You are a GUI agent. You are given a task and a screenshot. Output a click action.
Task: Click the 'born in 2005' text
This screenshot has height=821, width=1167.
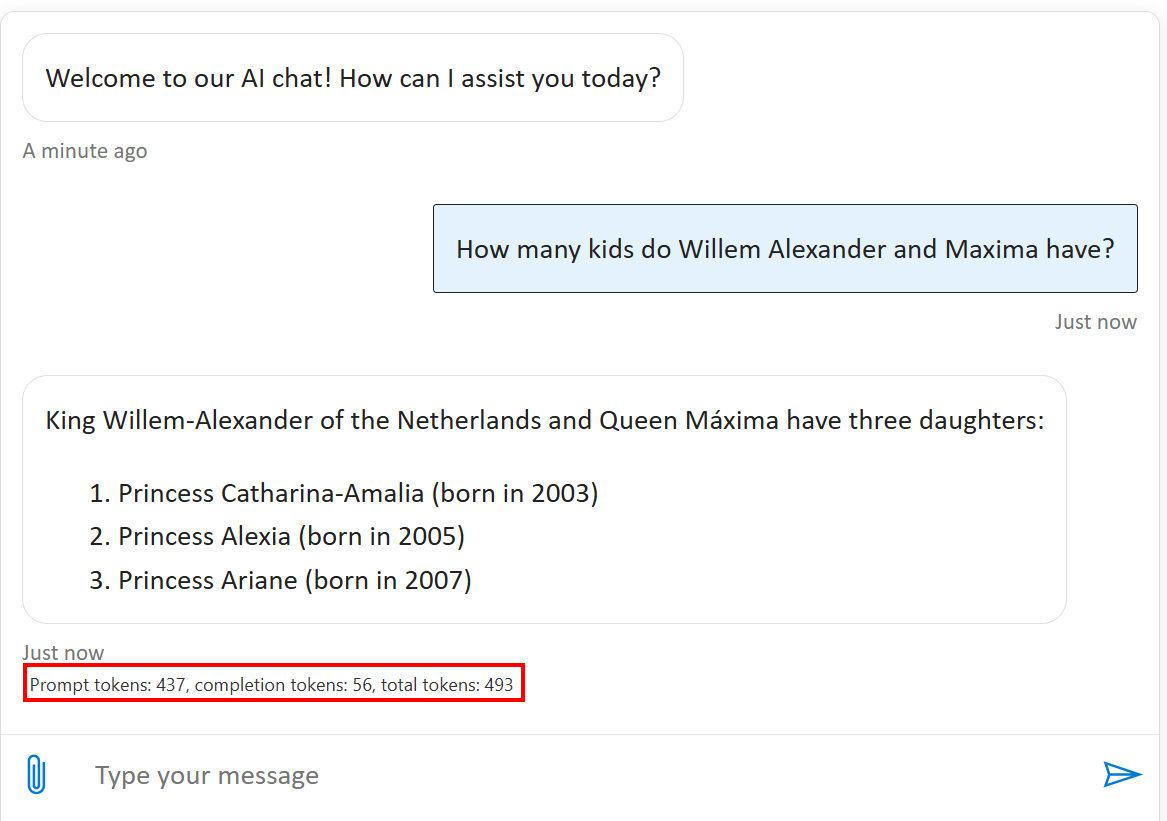coord(382,536)
